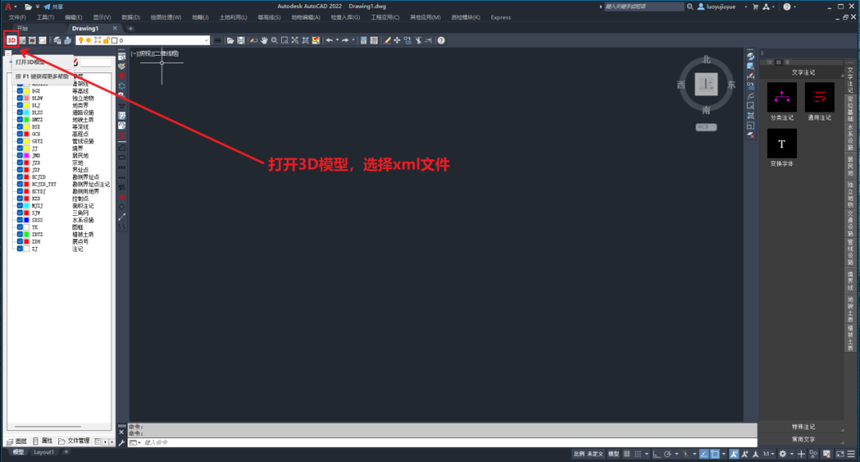Choose the 通用注记 annotation icon
The width and height of the screenshot is (860, 462).
pyautogui.click(x=819, y=97)
